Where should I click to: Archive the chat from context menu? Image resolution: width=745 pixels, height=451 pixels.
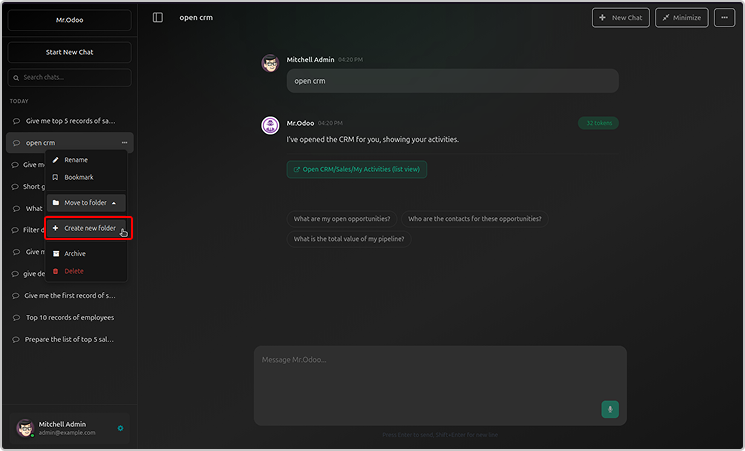pyautogui.click(x=75, y=254)
